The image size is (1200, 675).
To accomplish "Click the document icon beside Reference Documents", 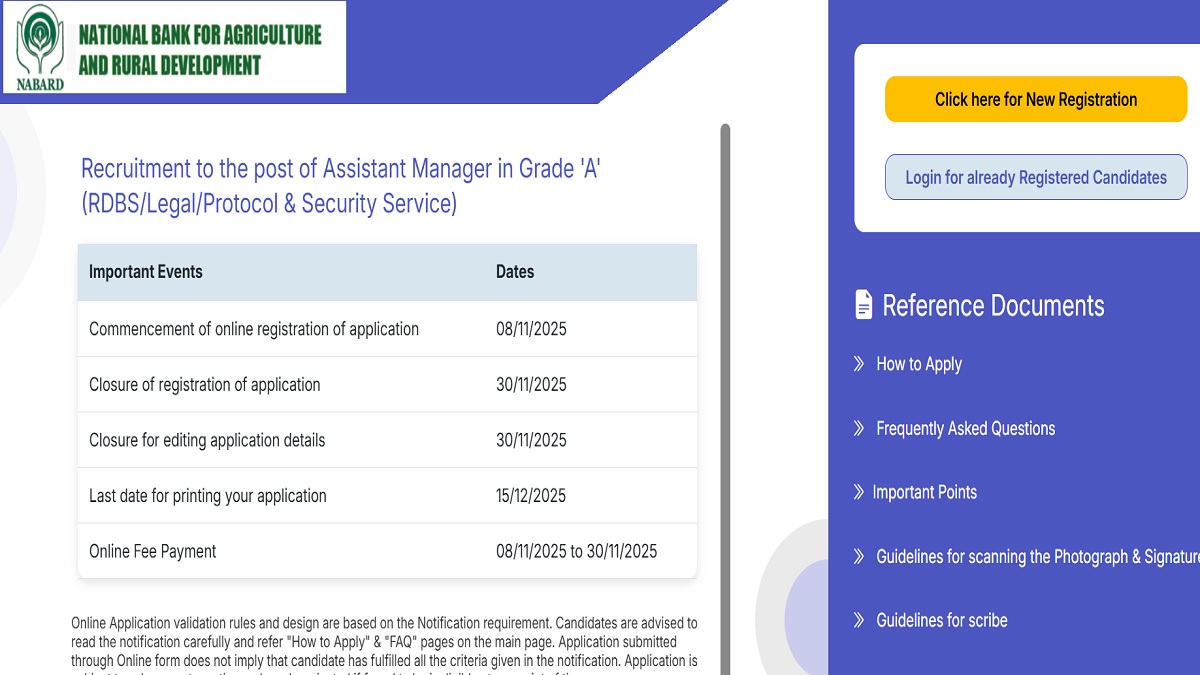I will coord(864,305).
